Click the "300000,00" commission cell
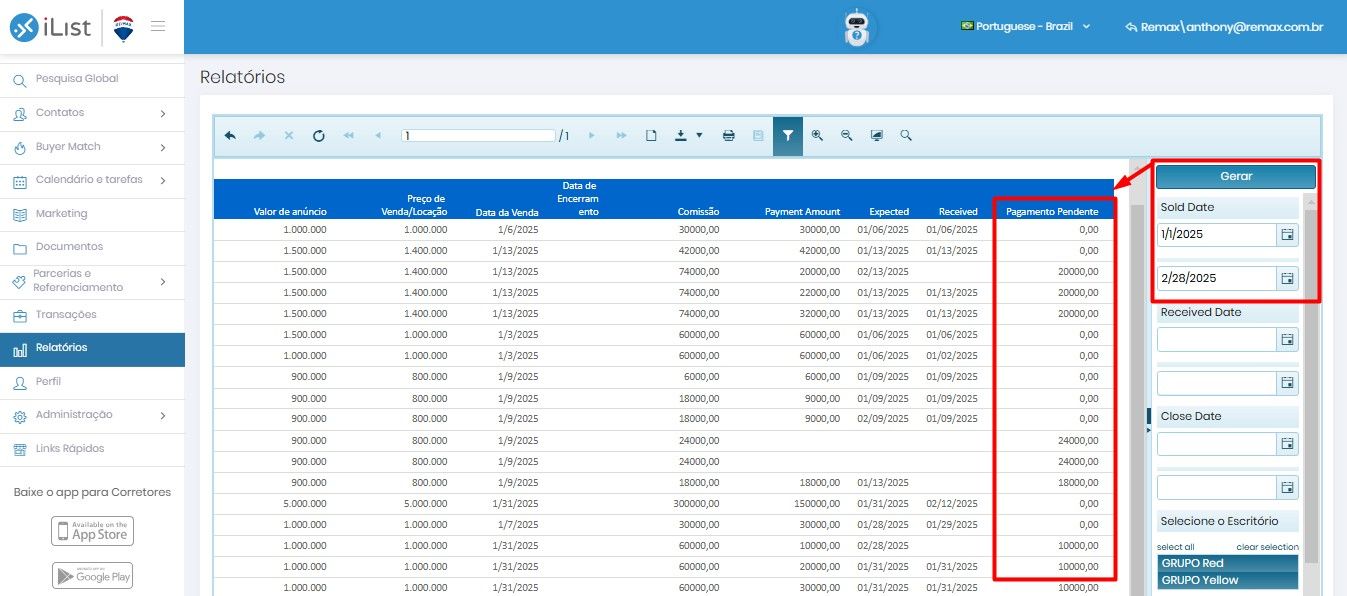The width and height of the screenshot is (1347, 596). [696, 503]
